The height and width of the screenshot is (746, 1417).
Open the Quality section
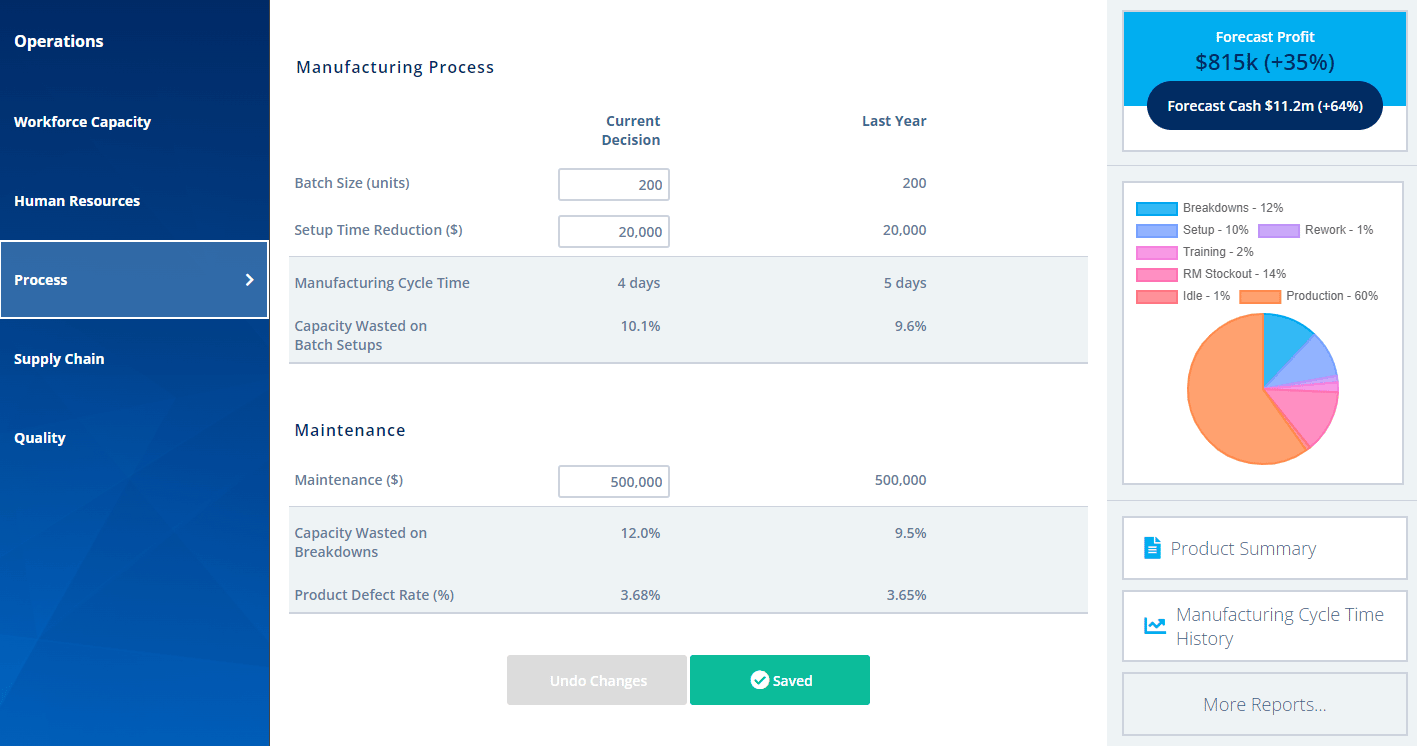[40, 438]
